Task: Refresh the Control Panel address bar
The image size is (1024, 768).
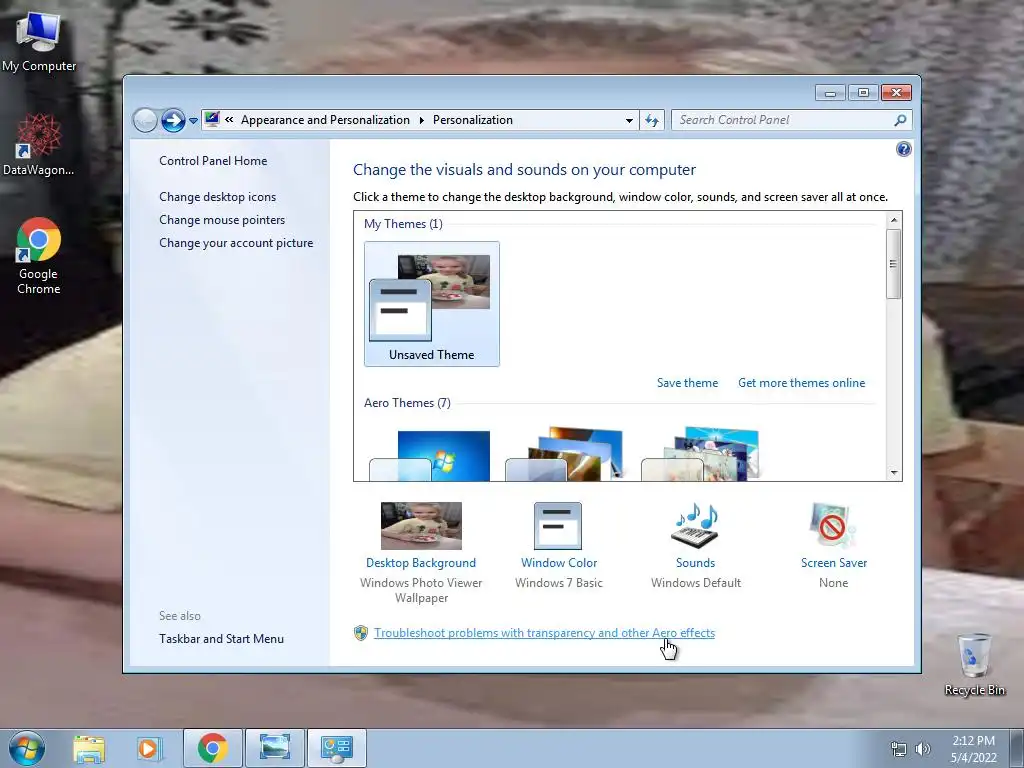Action: (x=652, y=120)
